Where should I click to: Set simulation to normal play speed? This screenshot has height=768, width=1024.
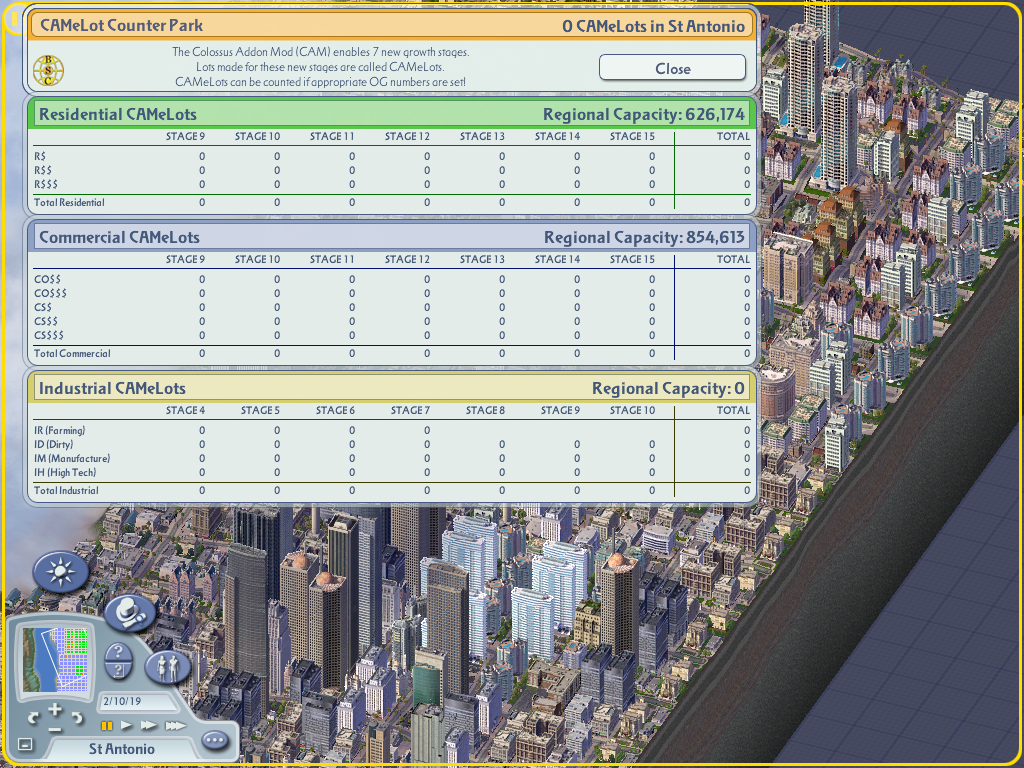[127, 726]
